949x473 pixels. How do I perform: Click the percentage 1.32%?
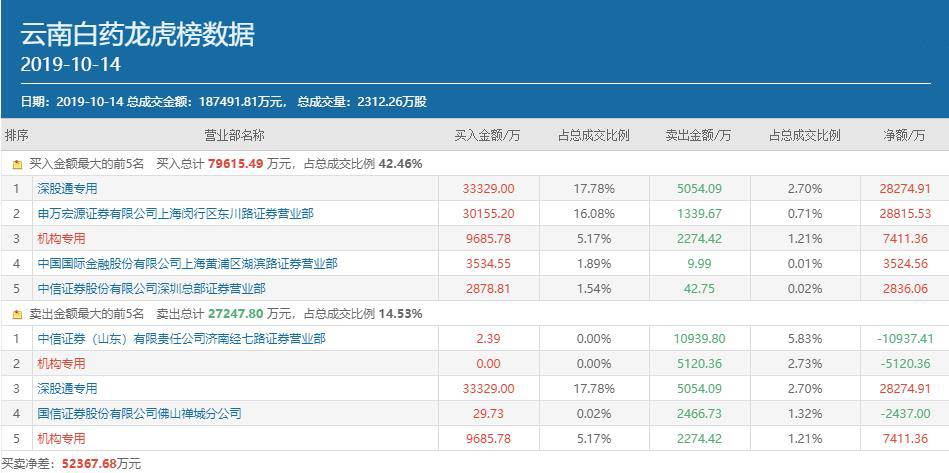coord(805,414)
